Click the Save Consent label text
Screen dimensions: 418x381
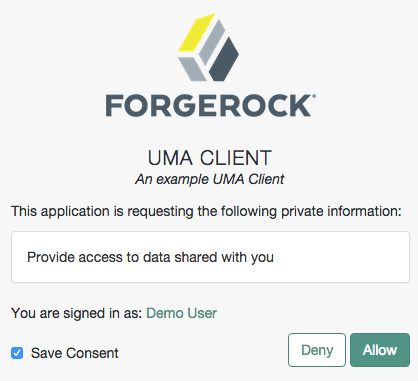pos(75,353)
